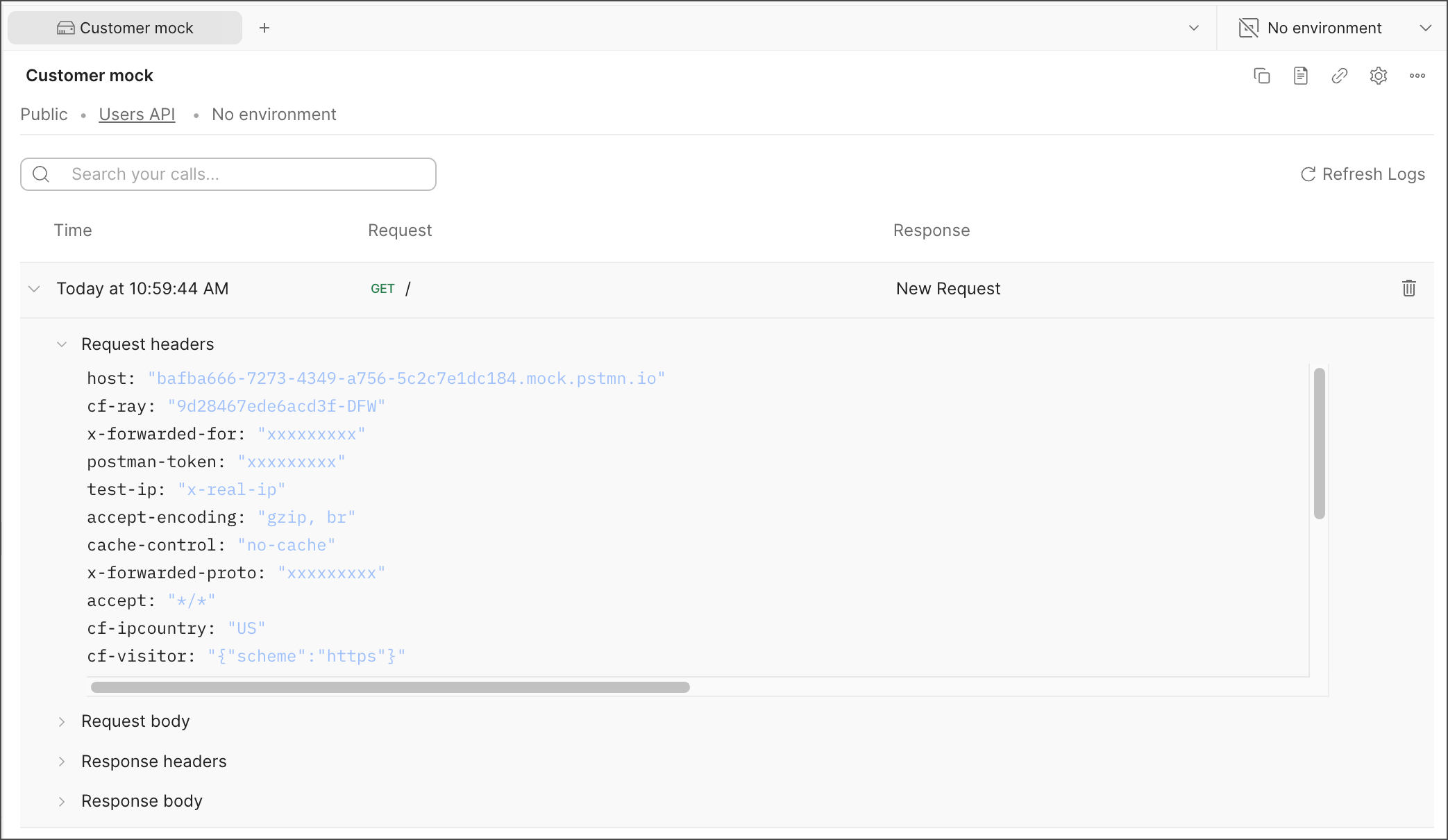
Task: Click the Response column header
Action: (932, 230)
